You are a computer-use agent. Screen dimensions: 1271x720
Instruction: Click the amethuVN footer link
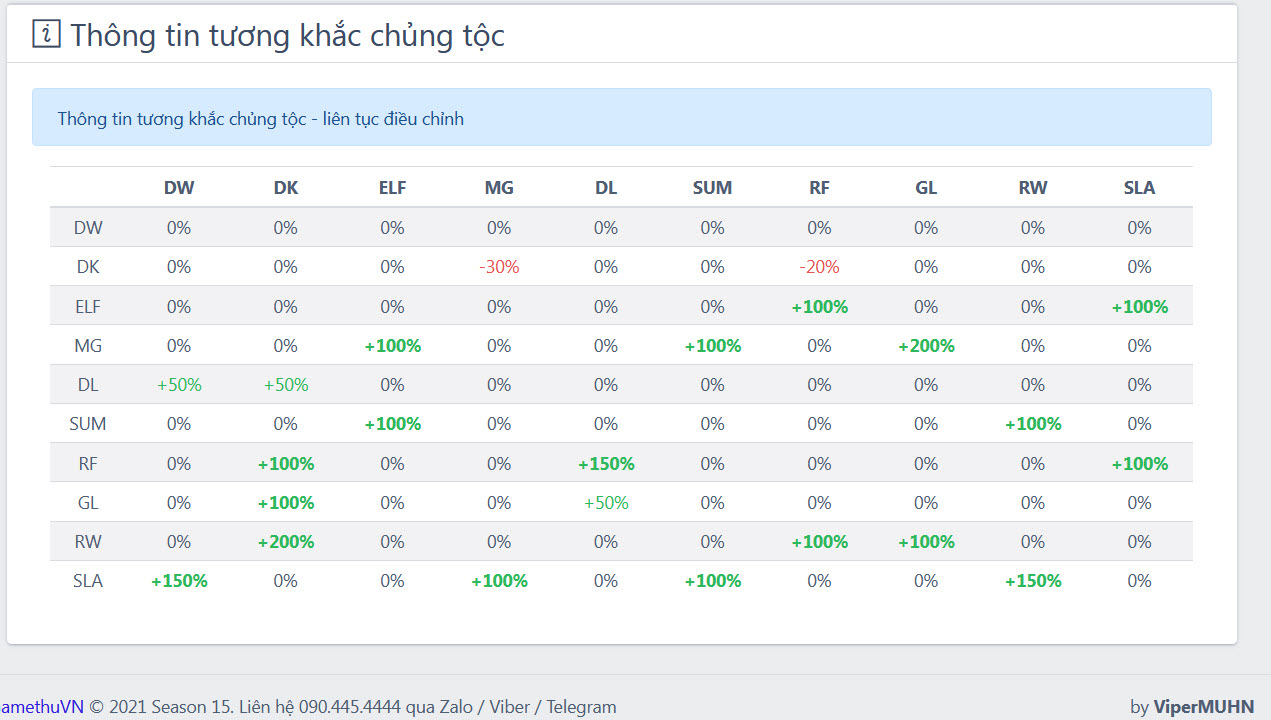click(41, 707)
